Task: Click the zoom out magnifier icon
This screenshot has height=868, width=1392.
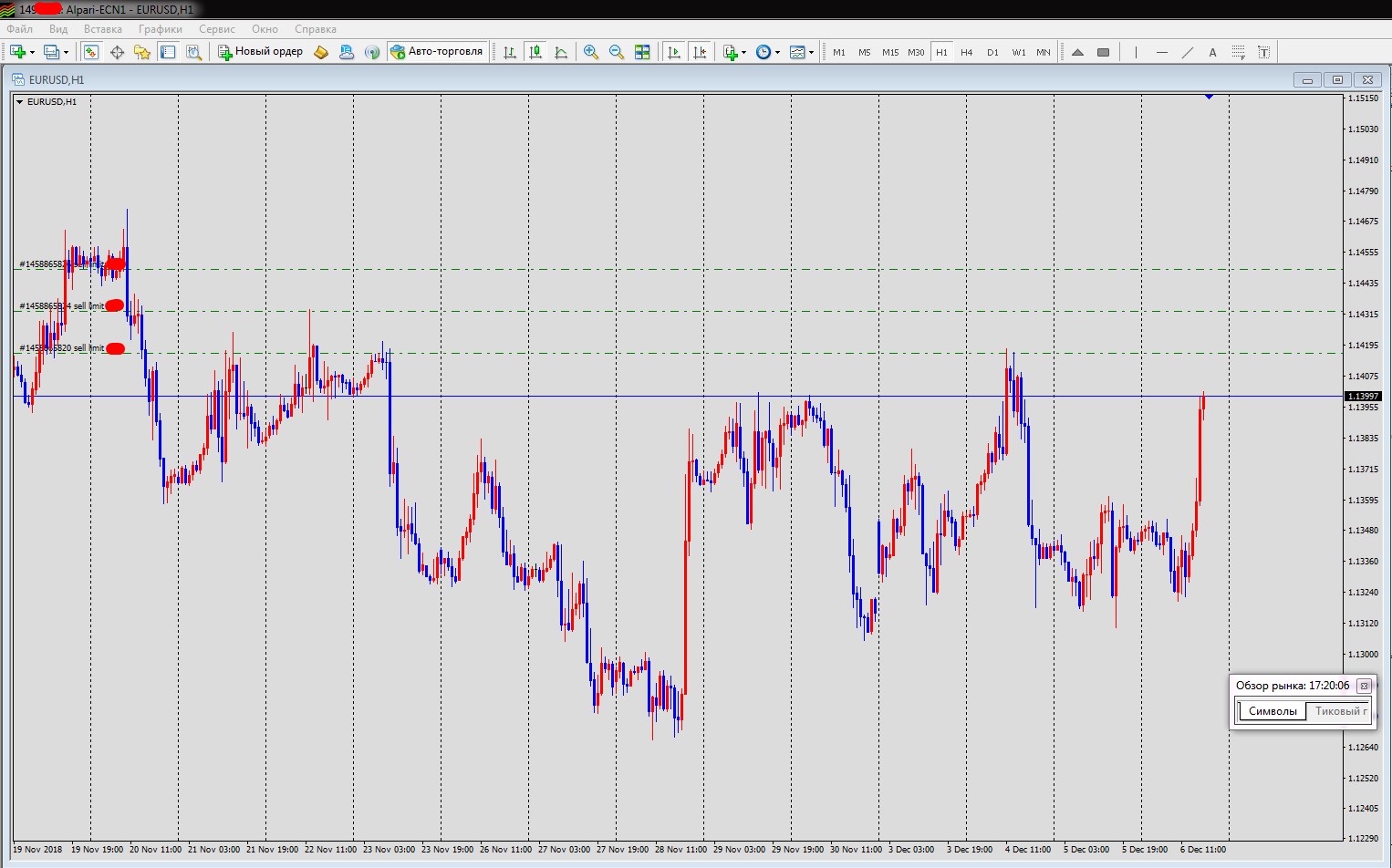Action: (x=617, y=53)
